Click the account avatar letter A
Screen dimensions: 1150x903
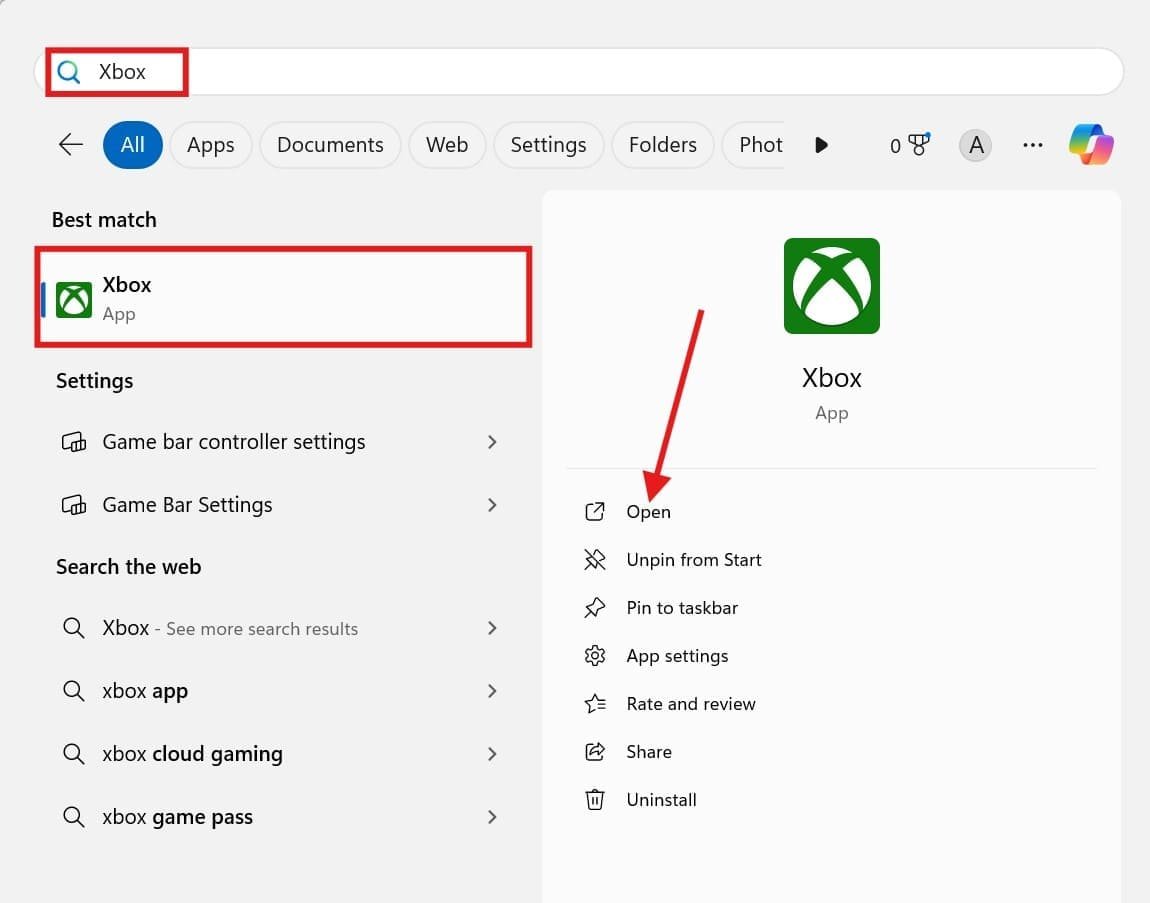pyautogui.click(x=976, y=145)
